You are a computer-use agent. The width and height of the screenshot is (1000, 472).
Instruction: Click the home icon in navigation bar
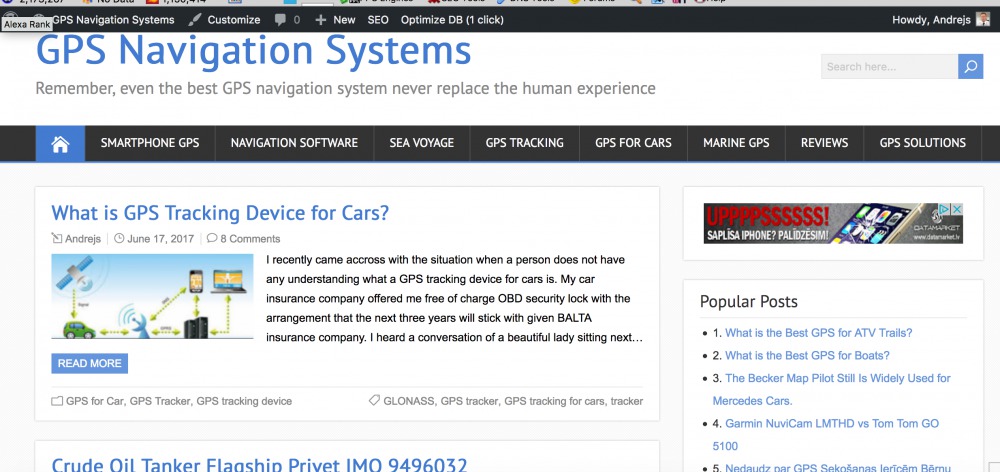coord(60,144)
